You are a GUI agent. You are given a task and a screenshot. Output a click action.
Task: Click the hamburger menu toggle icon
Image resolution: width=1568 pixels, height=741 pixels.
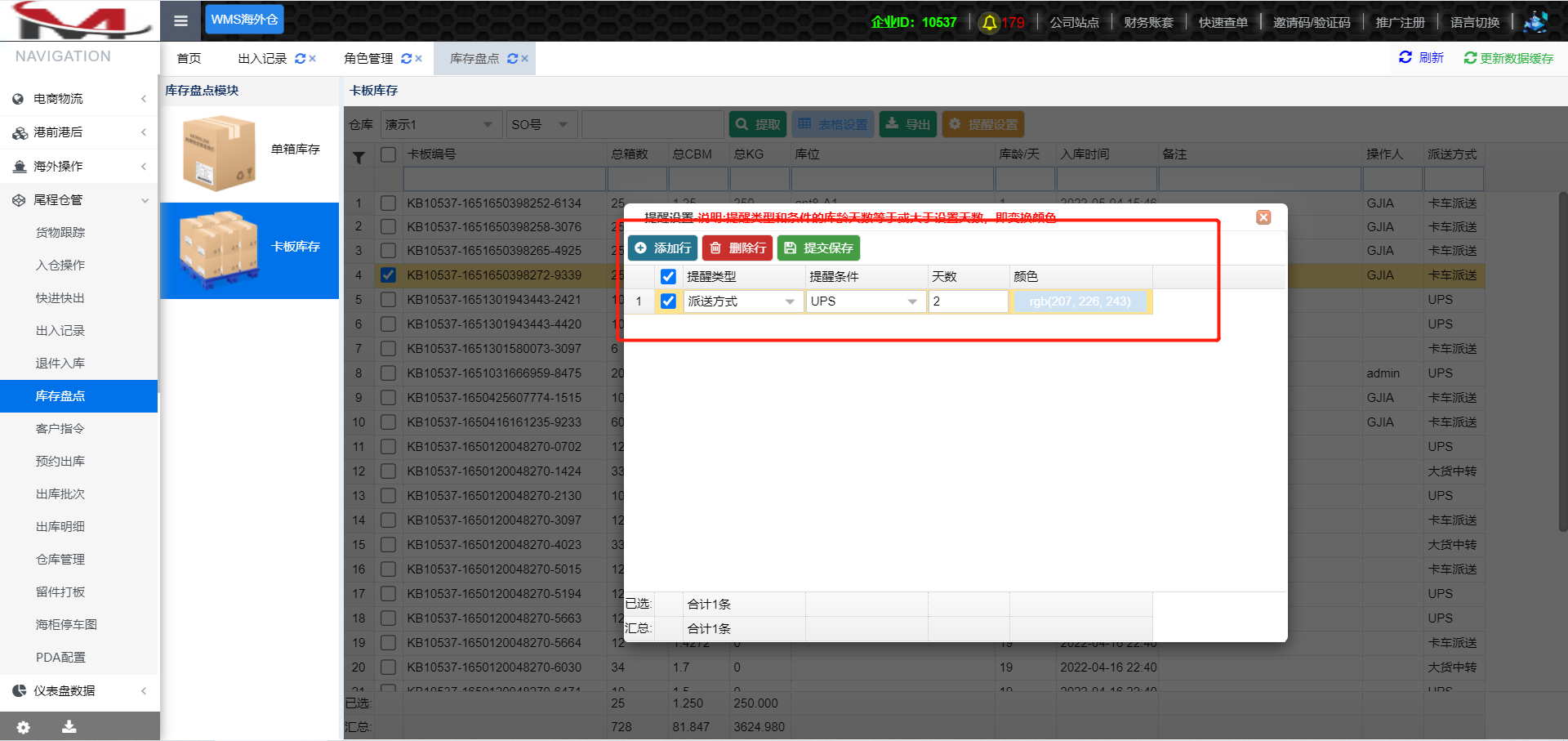(180, 20)
